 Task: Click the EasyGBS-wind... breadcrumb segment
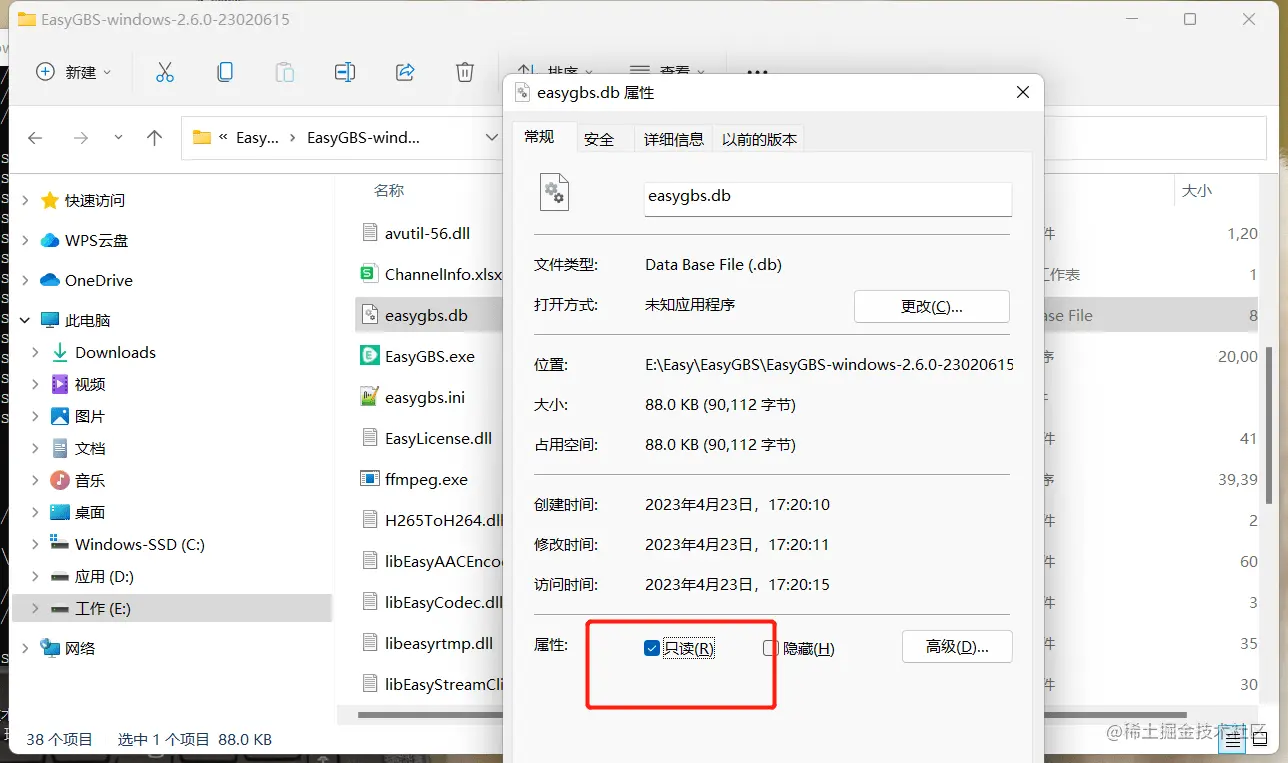(363, 138)
